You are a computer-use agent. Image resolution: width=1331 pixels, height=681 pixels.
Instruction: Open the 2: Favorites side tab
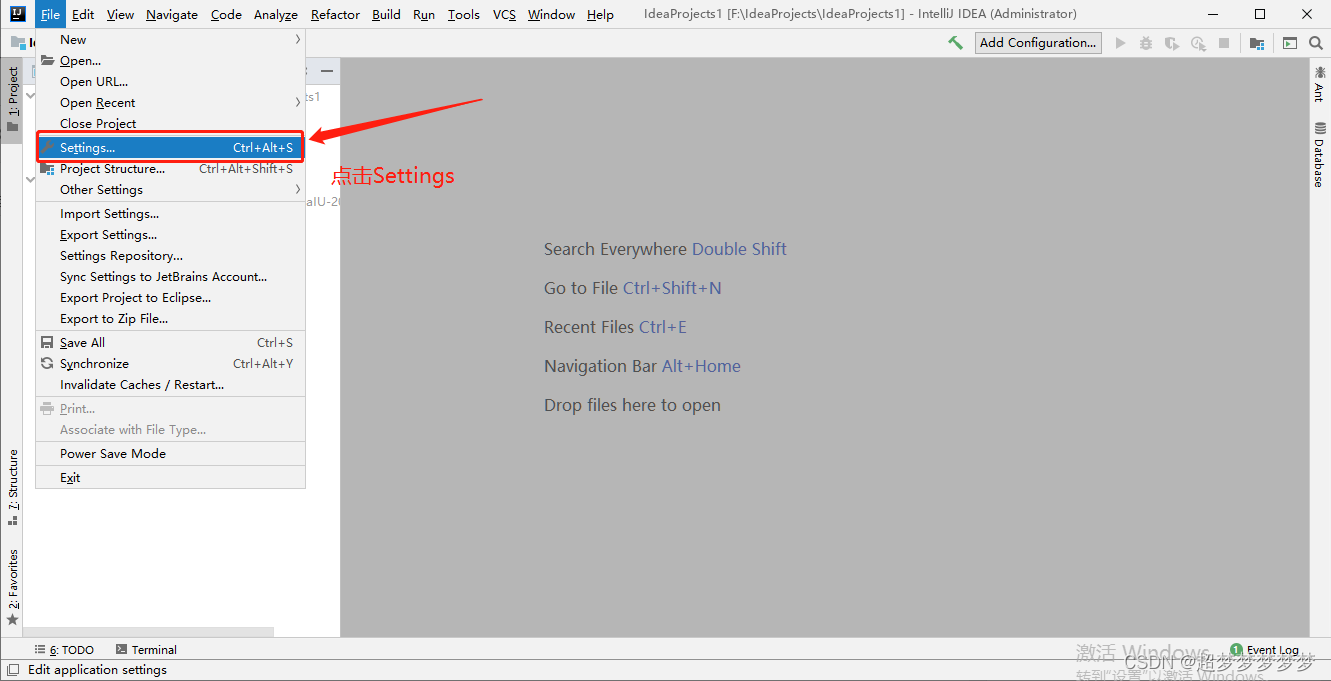point(13,588)
